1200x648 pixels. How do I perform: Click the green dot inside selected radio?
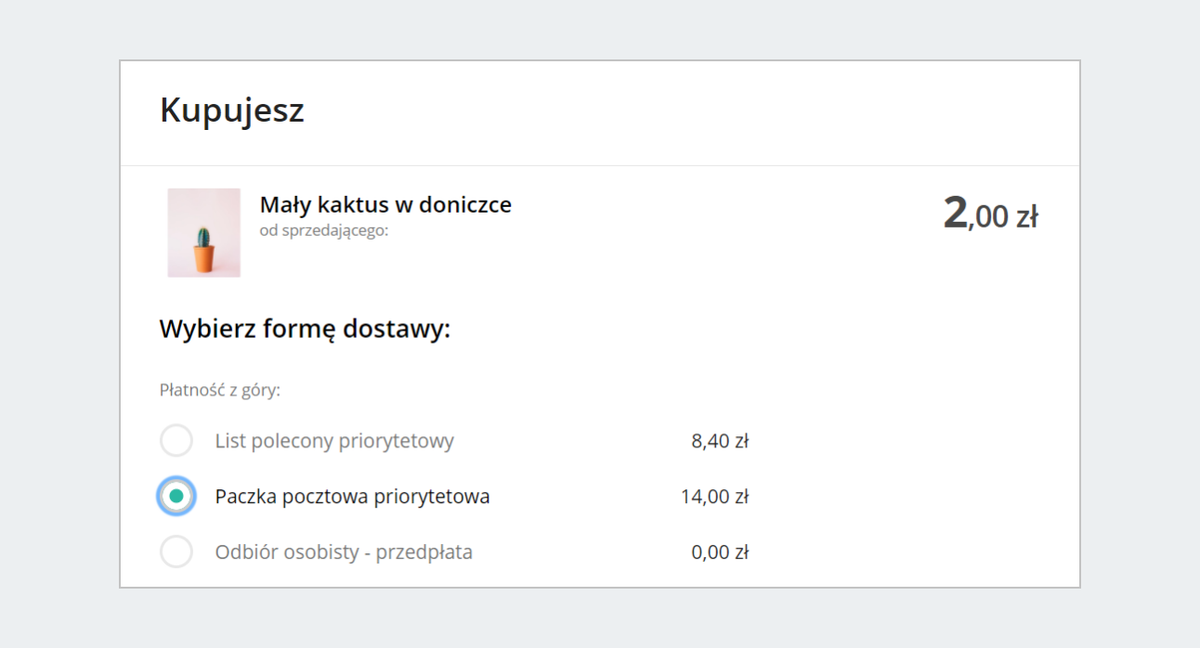[176, 496]
